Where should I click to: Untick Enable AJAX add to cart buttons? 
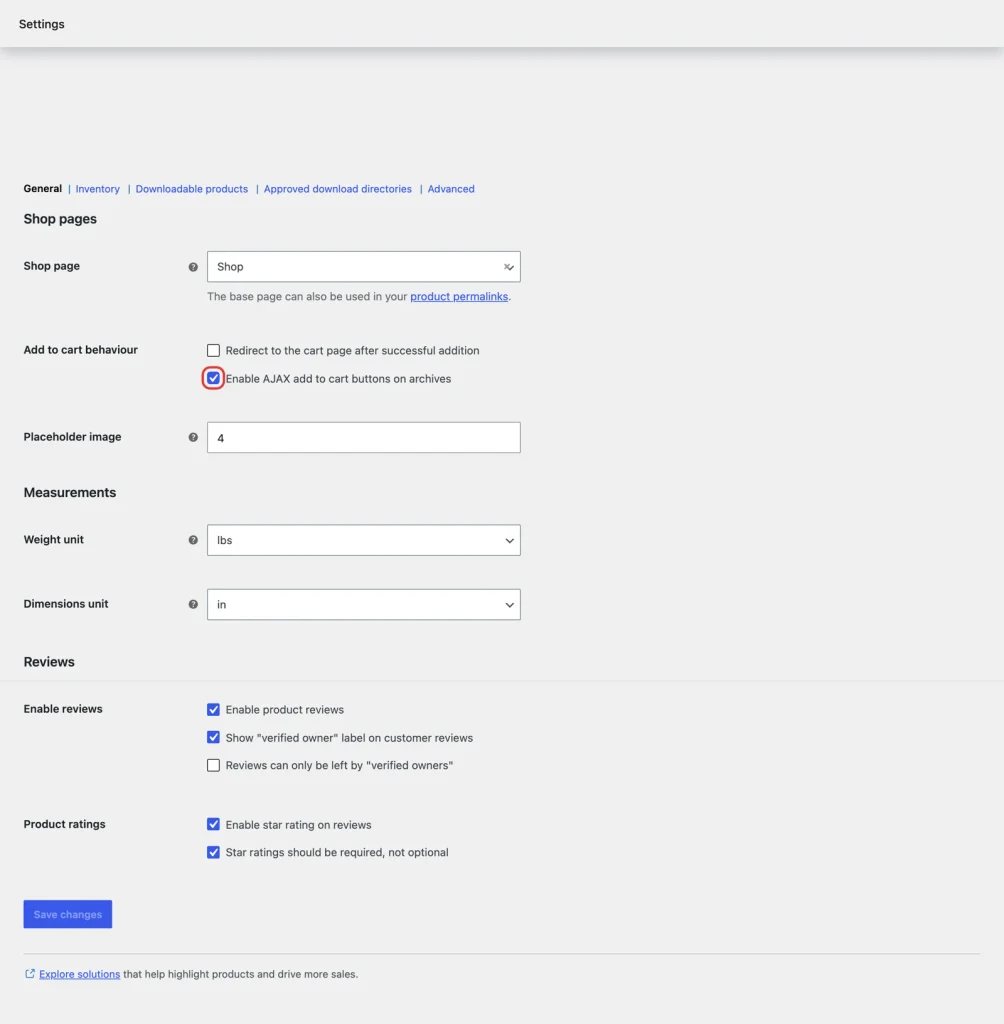pyautogui.click(x=213, y=378)
